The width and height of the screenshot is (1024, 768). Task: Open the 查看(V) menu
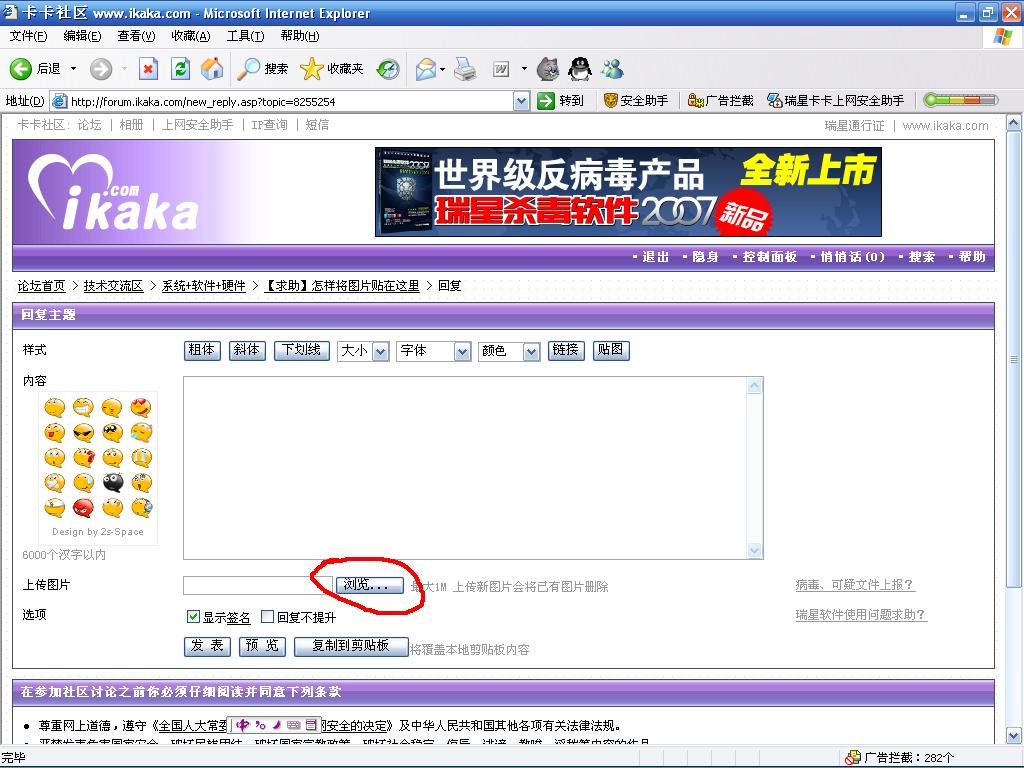click(136, 36)
